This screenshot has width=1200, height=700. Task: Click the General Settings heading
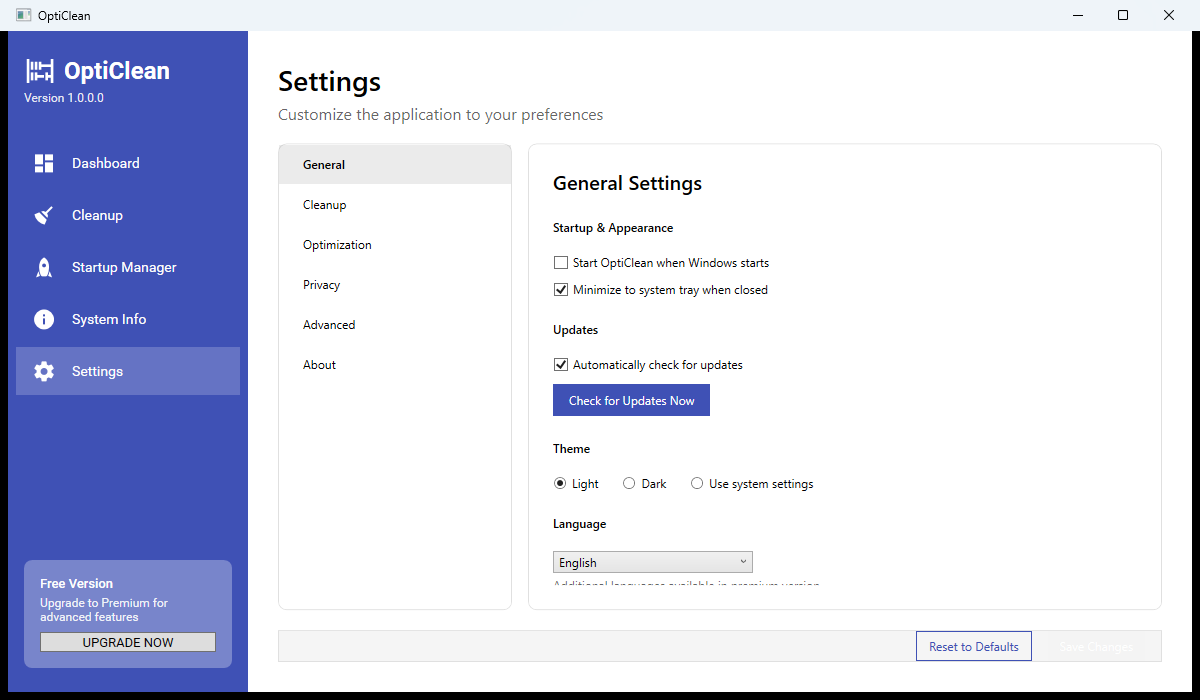point(627,183)
